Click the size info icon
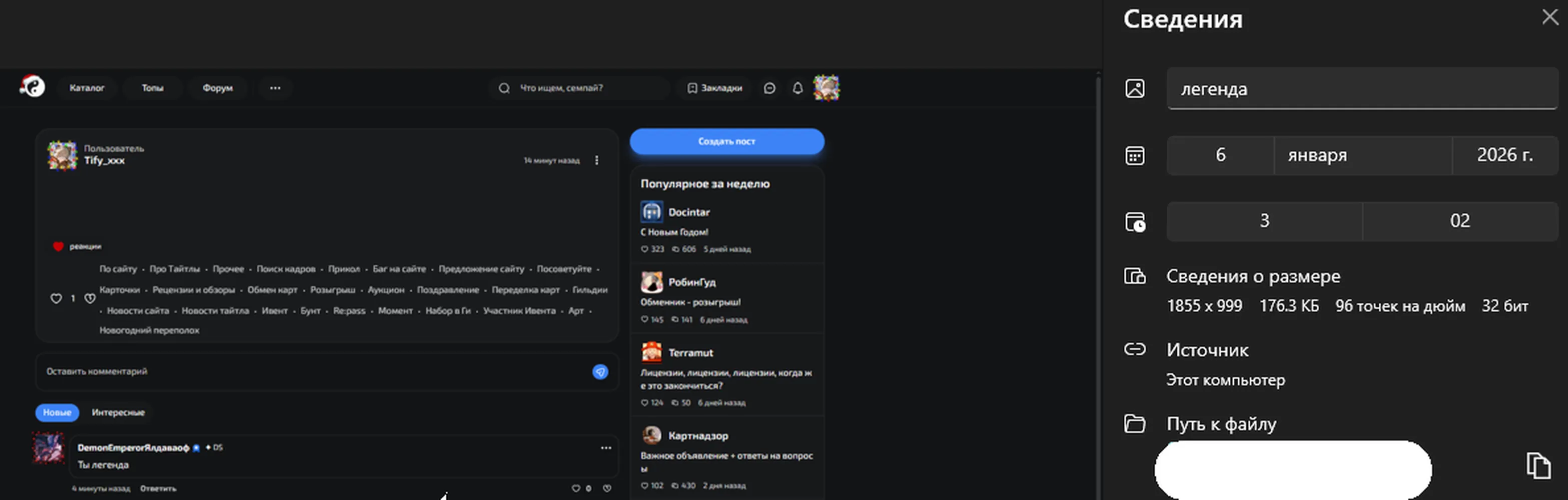 pos(1135,276)
